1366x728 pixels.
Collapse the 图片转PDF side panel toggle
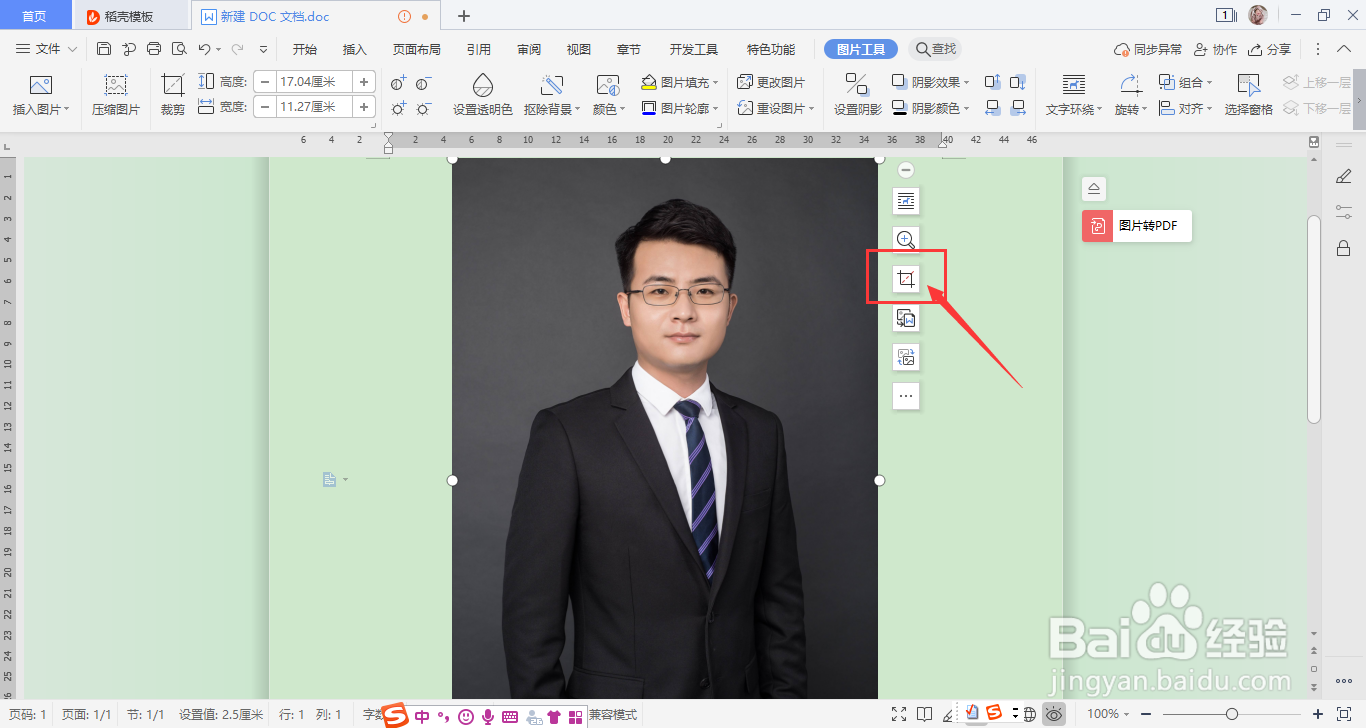coord(1094,188)
